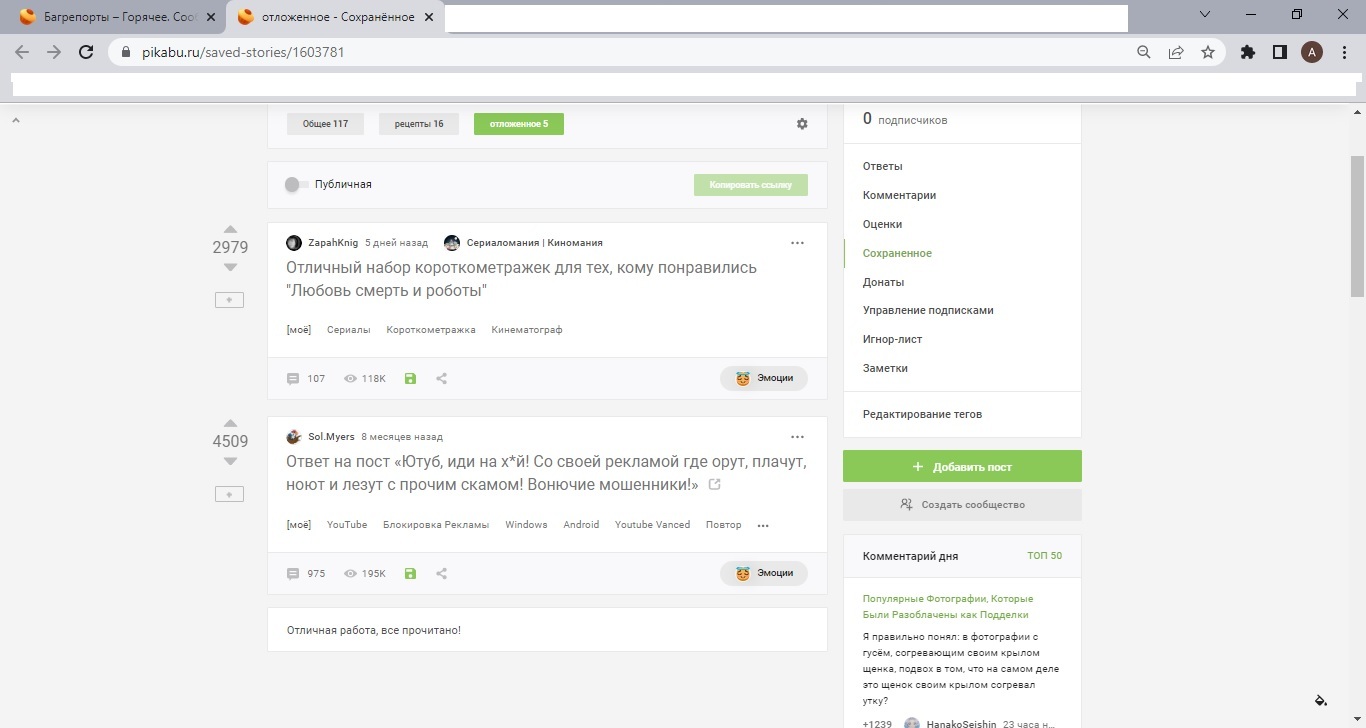Image resolution: width=1366 pixels, height=728 pixels.
Task: Unsave the post with 118K views
Action: 410,379
